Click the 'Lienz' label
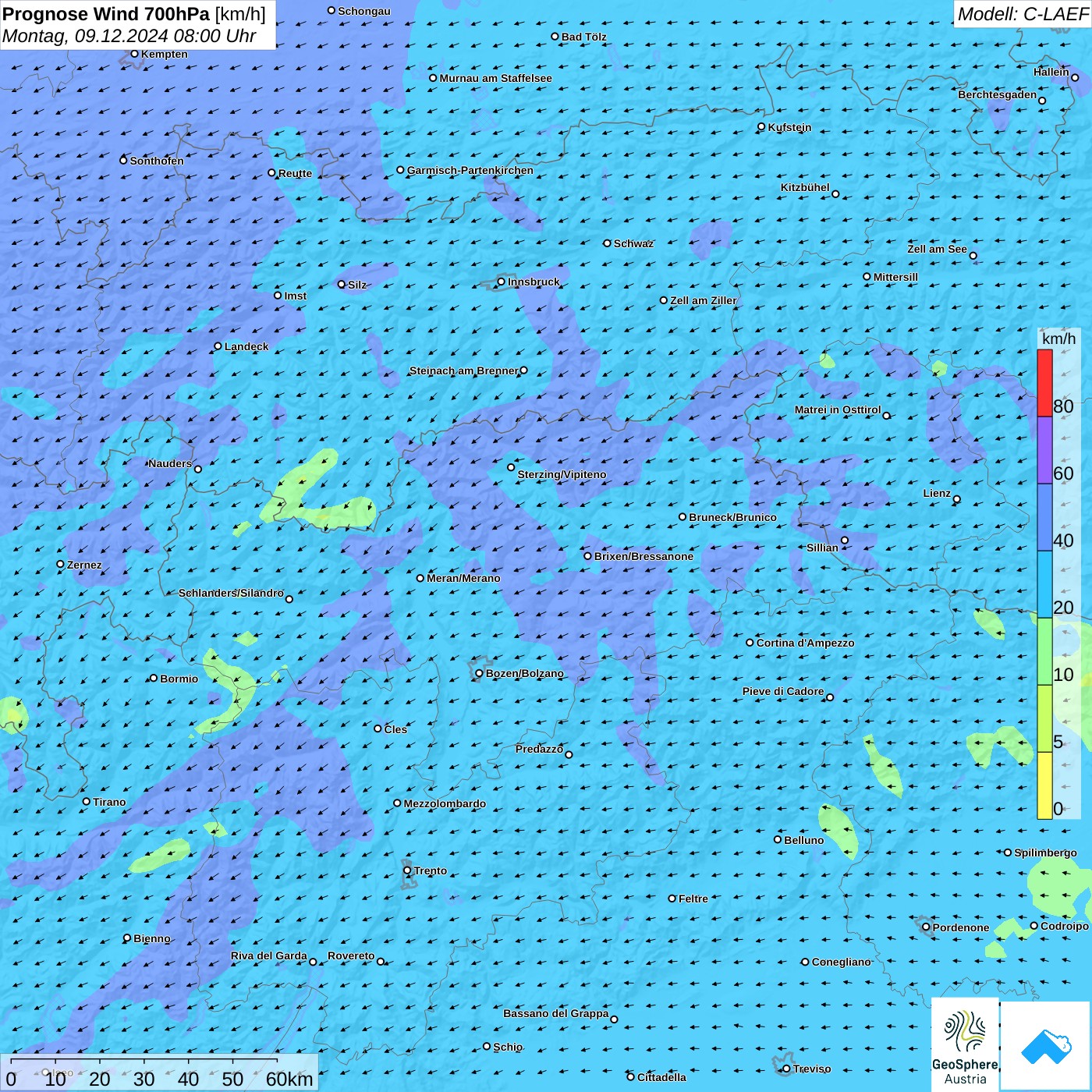The height and width of the screenshot is (1092, 1092). [x=937, y=493]
